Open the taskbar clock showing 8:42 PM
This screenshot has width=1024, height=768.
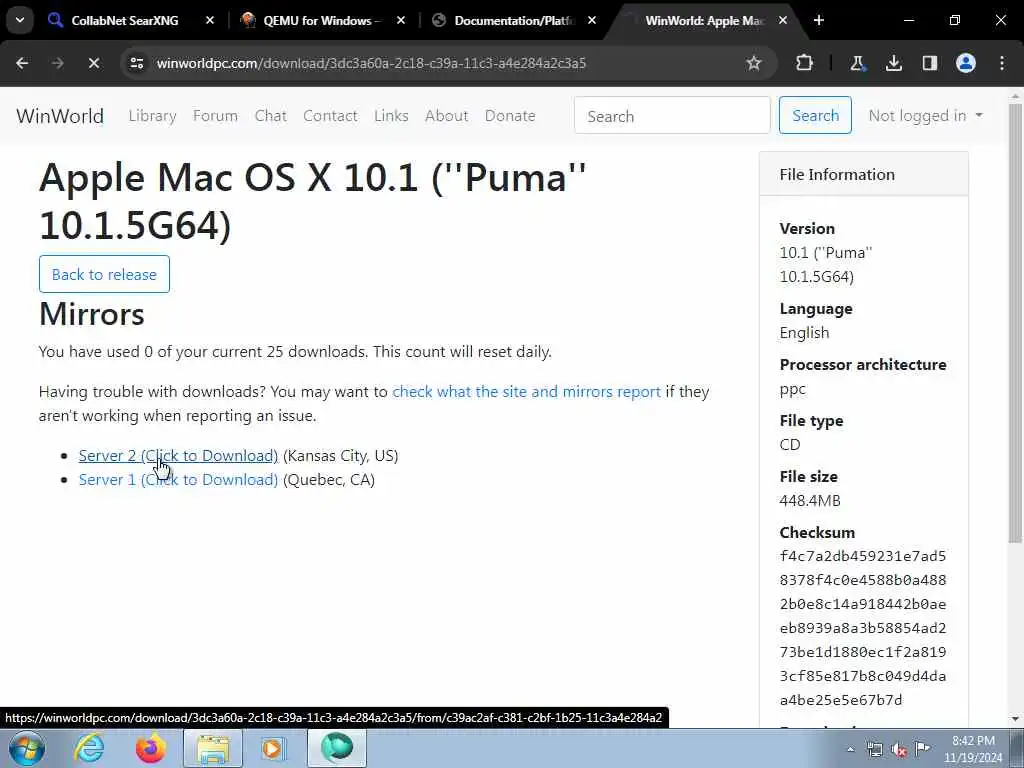[973, 749]
